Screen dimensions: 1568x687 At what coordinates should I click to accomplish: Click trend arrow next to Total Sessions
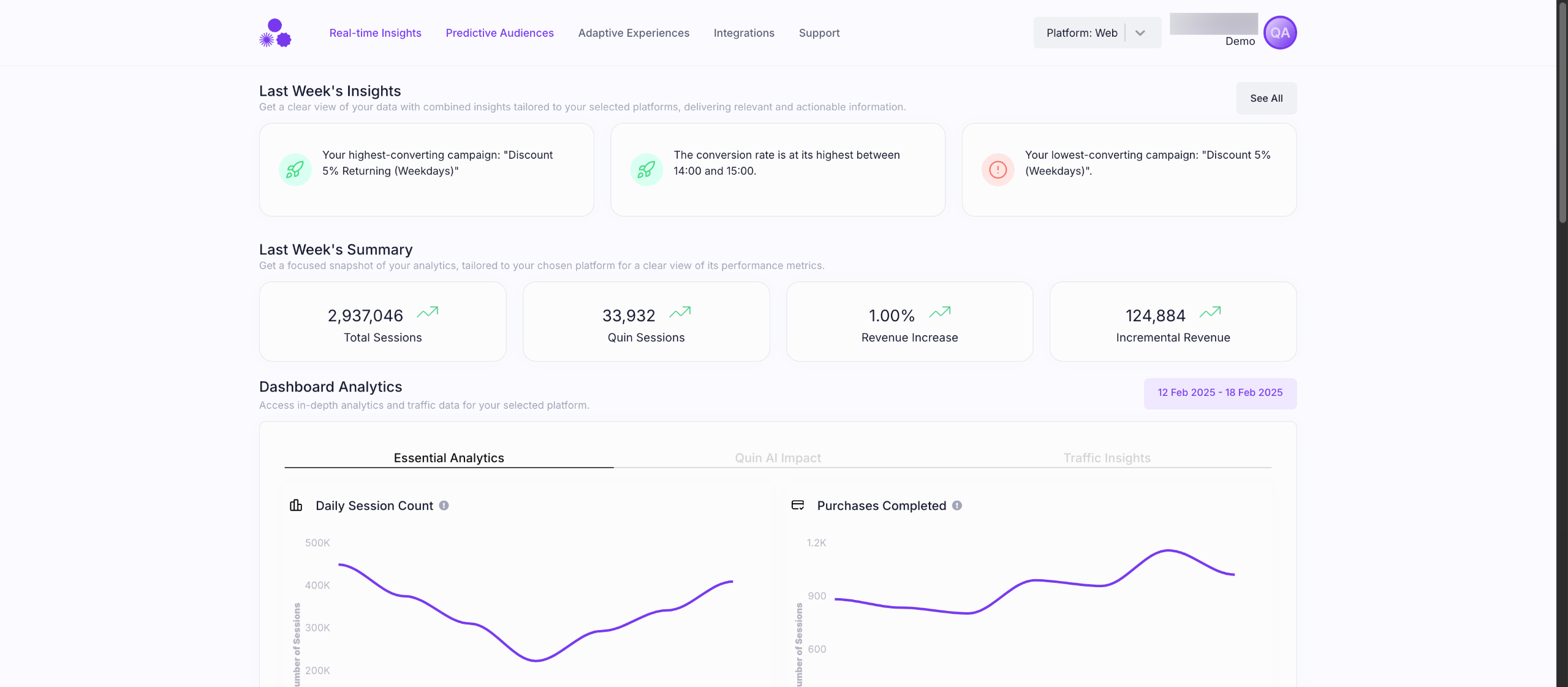pyautogui.click(x=427, y=313)
